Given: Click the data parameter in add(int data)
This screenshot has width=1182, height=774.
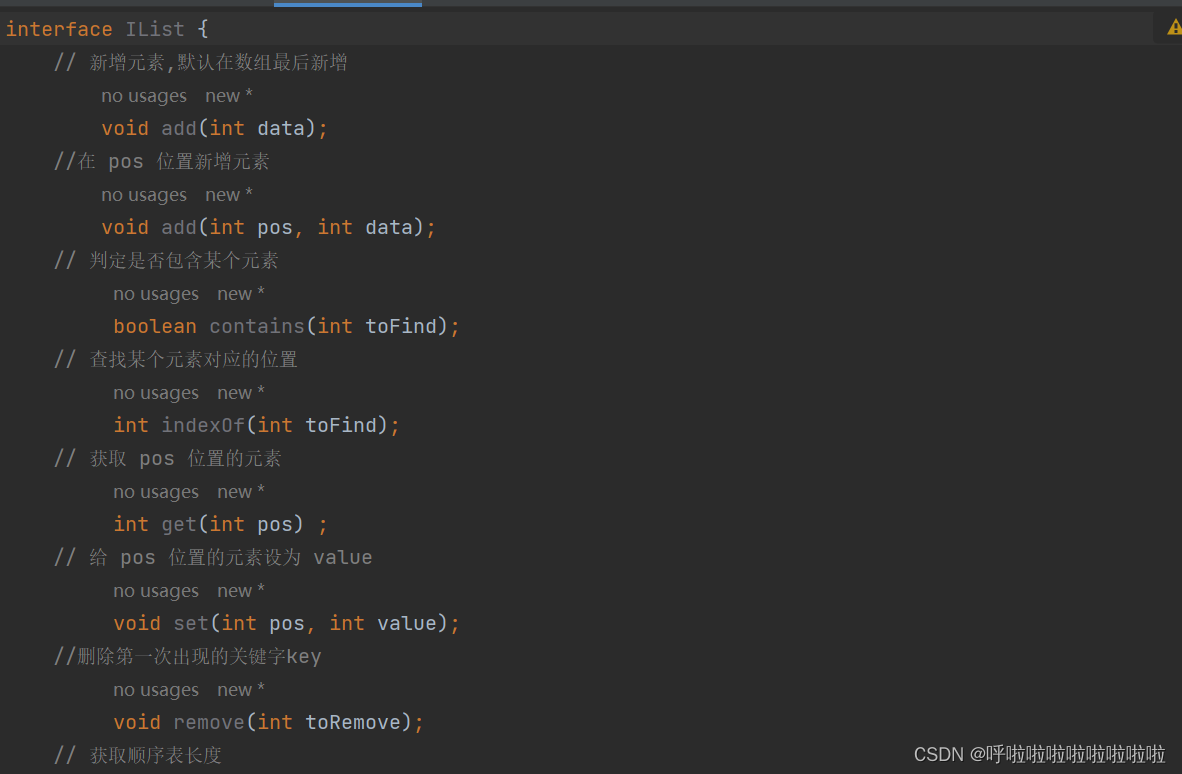Looking at the screenshot, I should [280, 128].
